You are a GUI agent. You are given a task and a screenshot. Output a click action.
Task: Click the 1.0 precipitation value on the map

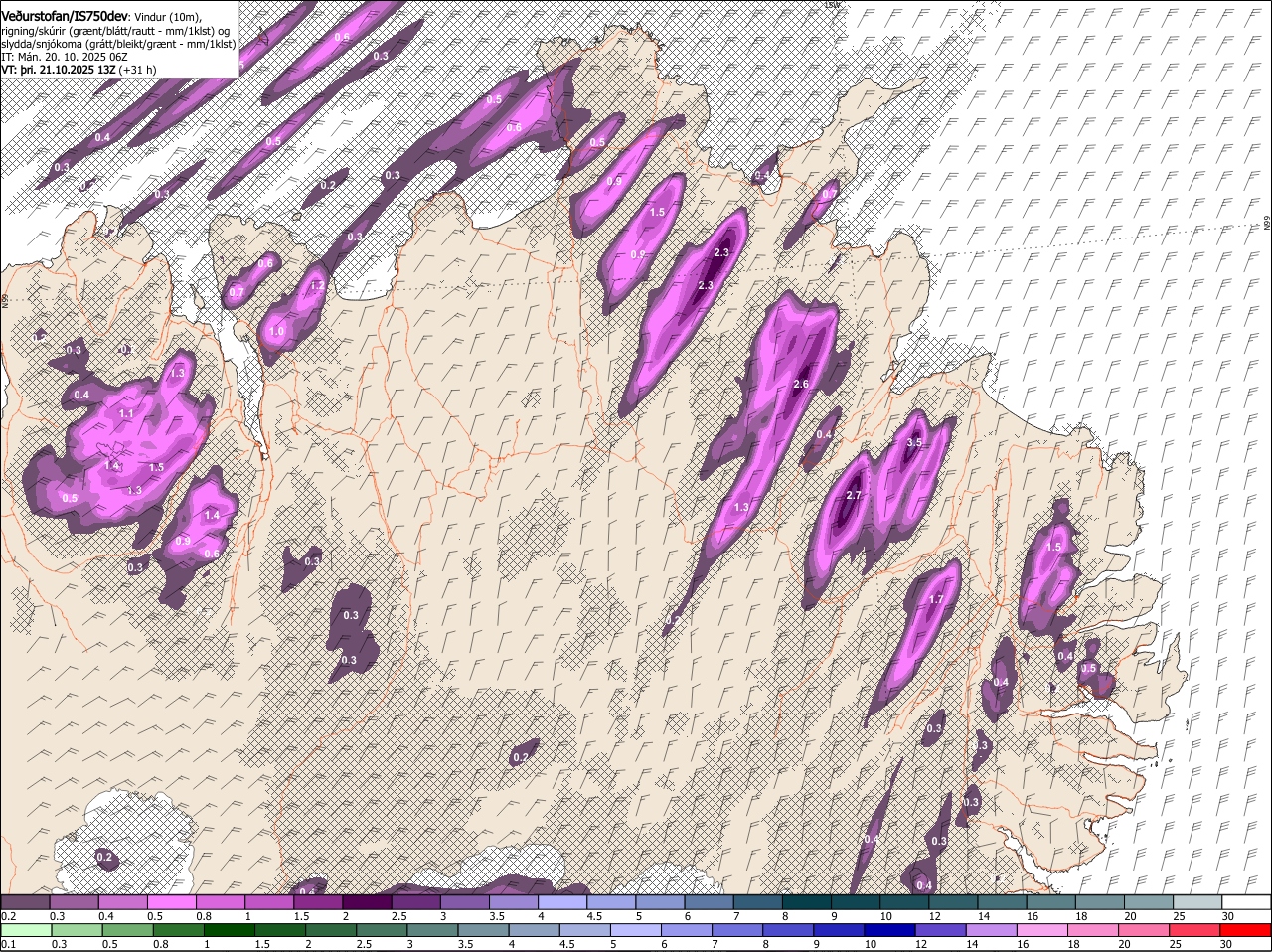277,331
